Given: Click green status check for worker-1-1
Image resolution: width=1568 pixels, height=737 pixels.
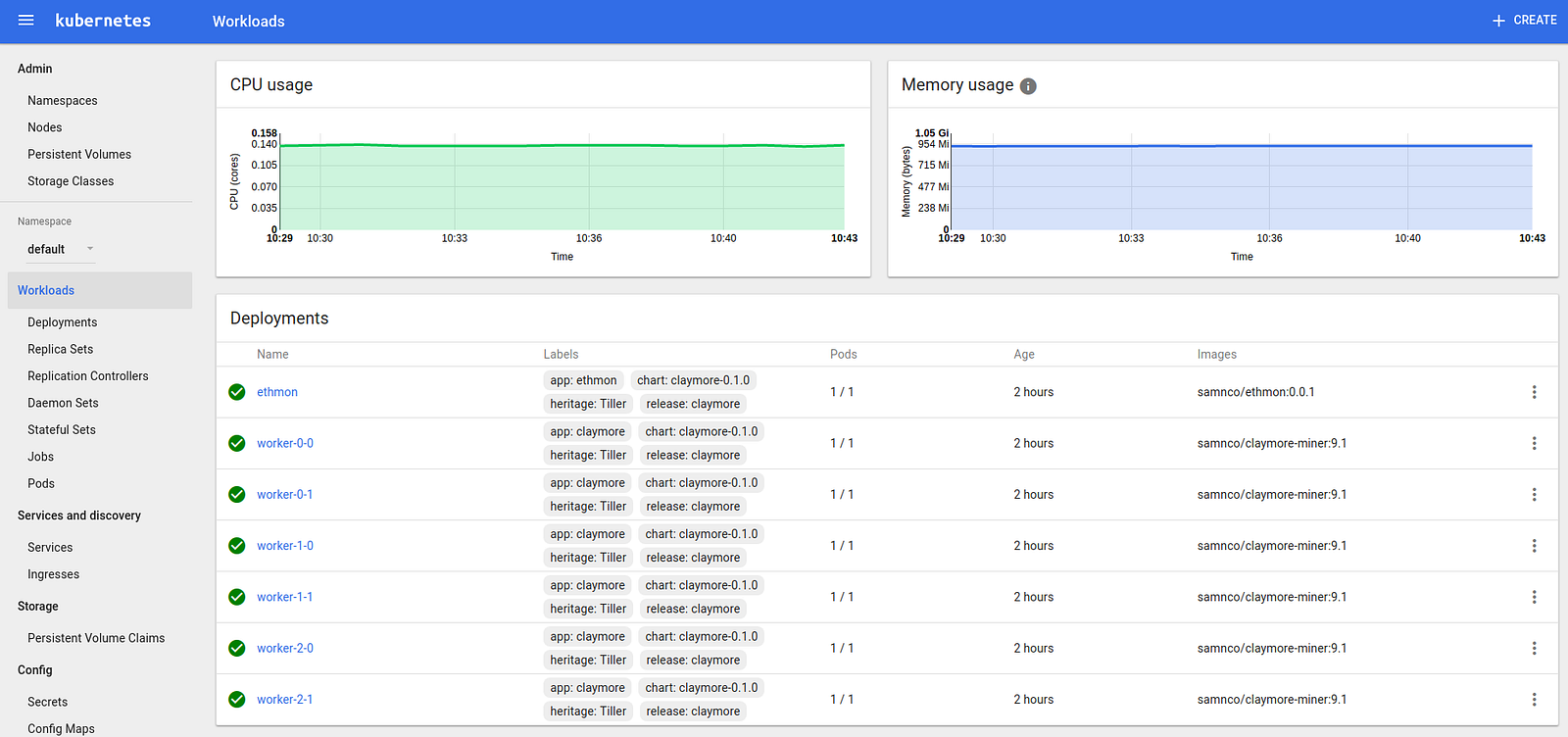Looking at the screenshot, I should pos(237,597).
